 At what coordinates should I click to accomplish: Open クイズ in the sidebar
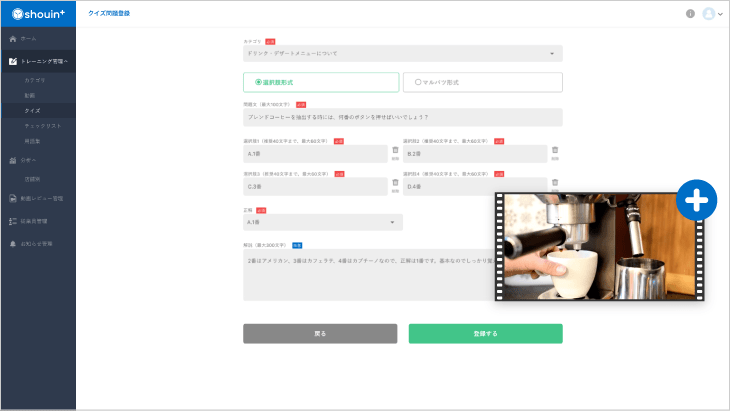(33, 110)
